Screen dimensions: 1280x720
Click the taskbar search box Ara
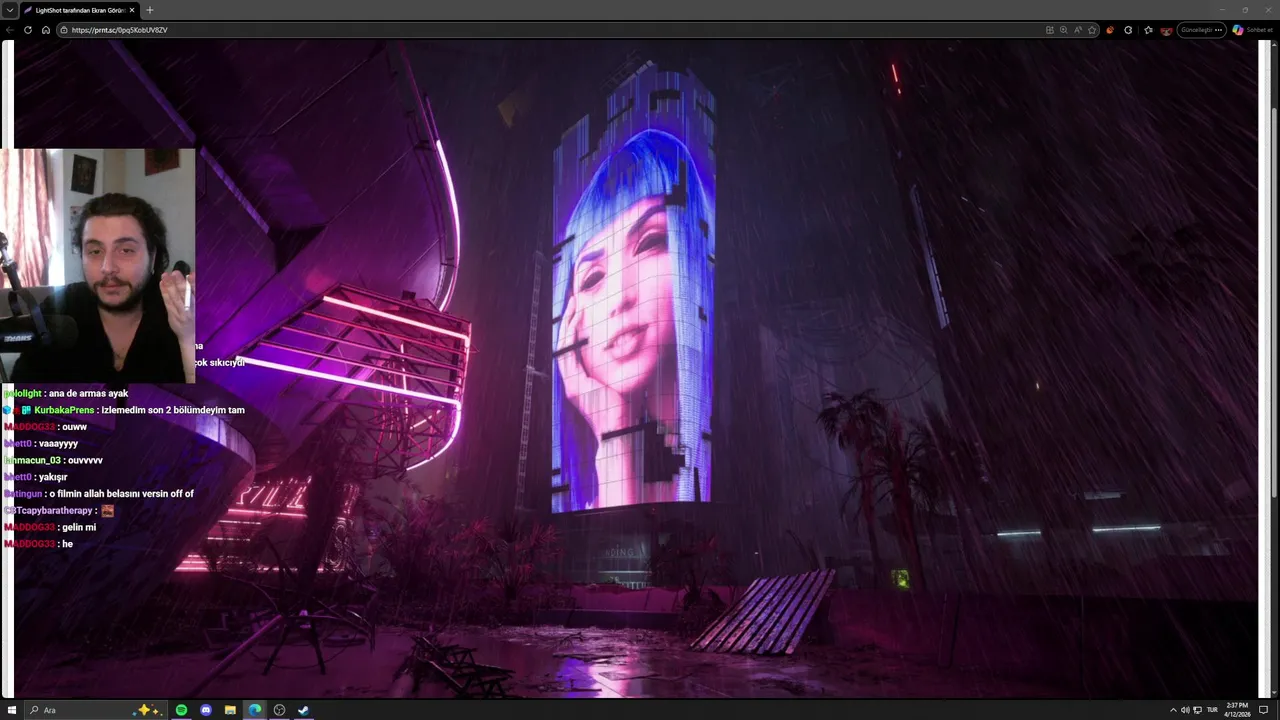95,710
